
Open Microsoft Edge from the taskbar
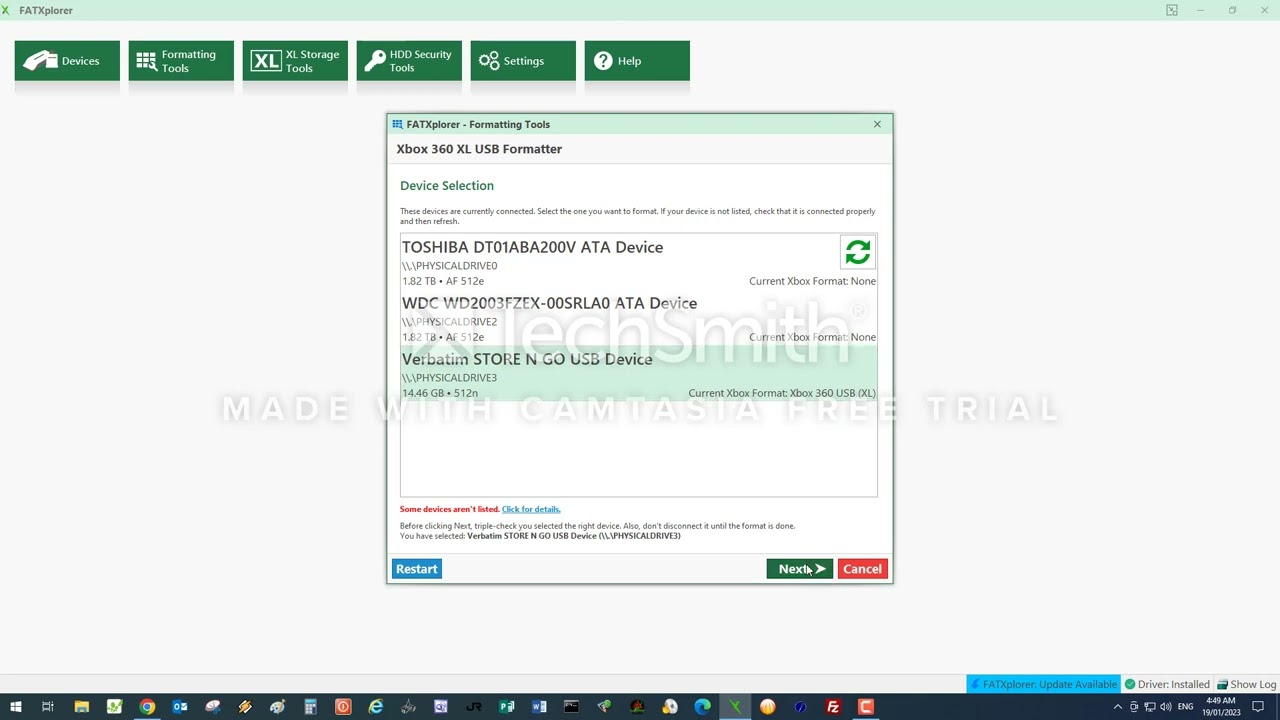pyautogui.click(x=702, y=707)
